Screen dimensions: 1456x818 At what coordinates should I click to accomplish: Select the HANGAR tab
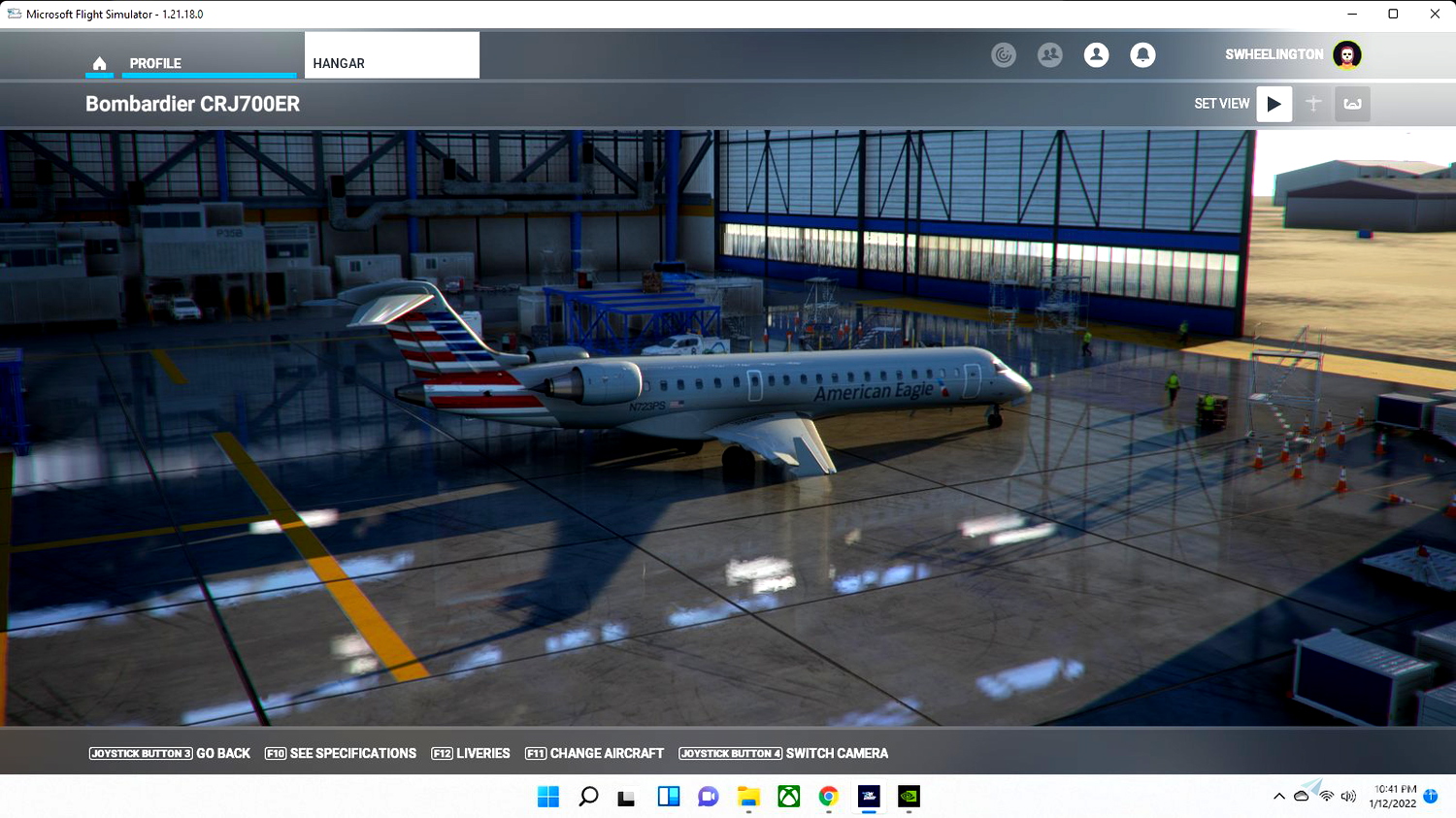click(x=391, y=55)
